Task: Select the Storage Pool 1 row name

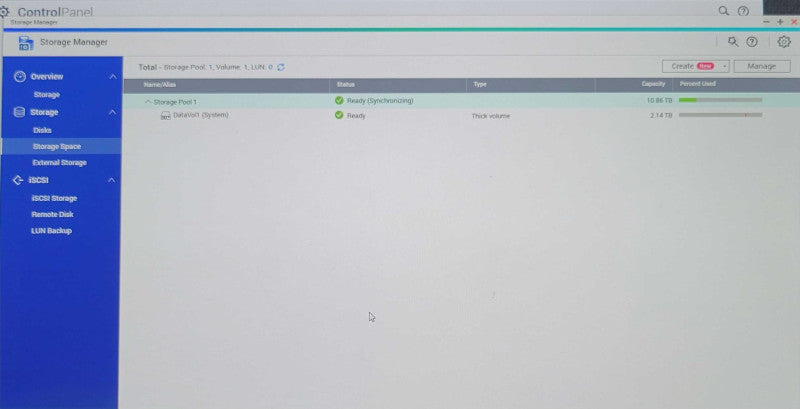Action: [175, 102]
